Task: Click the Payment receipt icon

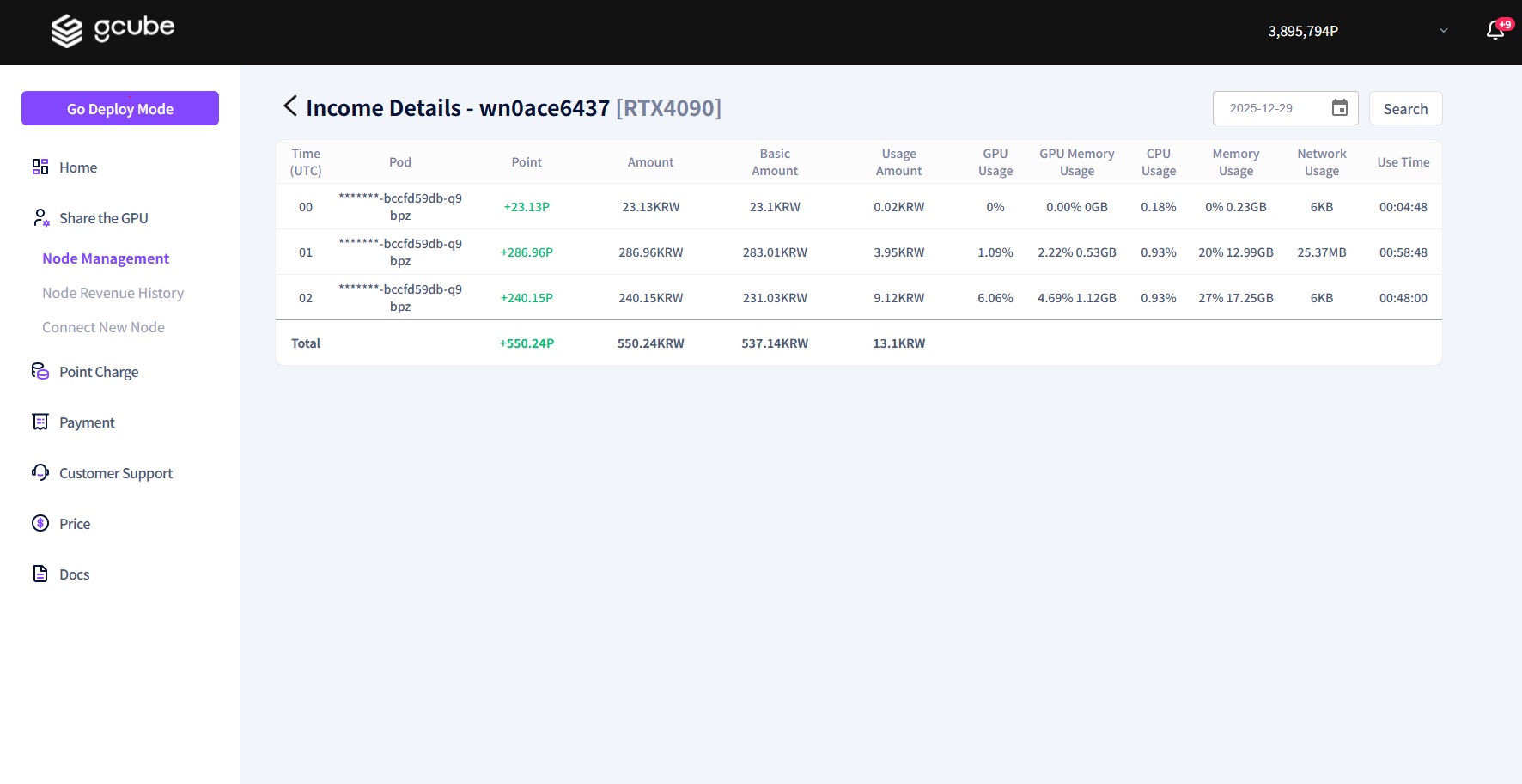Action: point(40,422)
